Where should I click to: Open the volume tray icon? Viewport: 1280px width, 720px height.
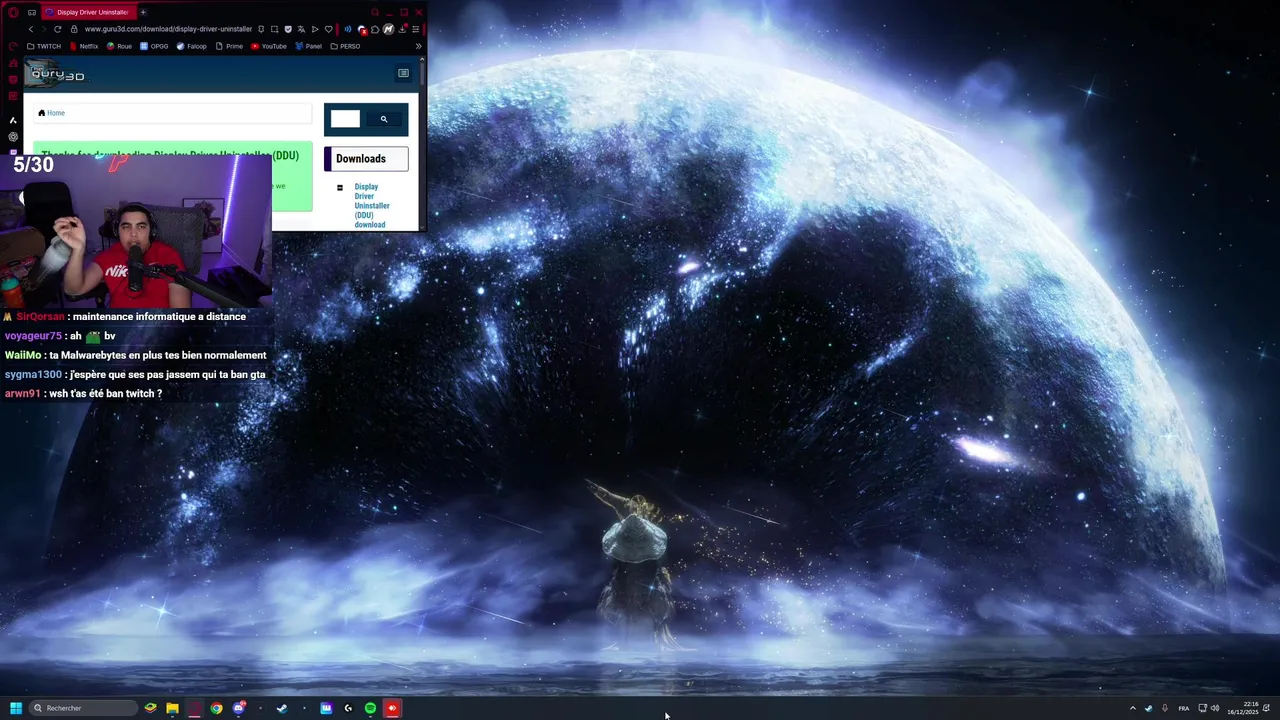[1215, 708]
